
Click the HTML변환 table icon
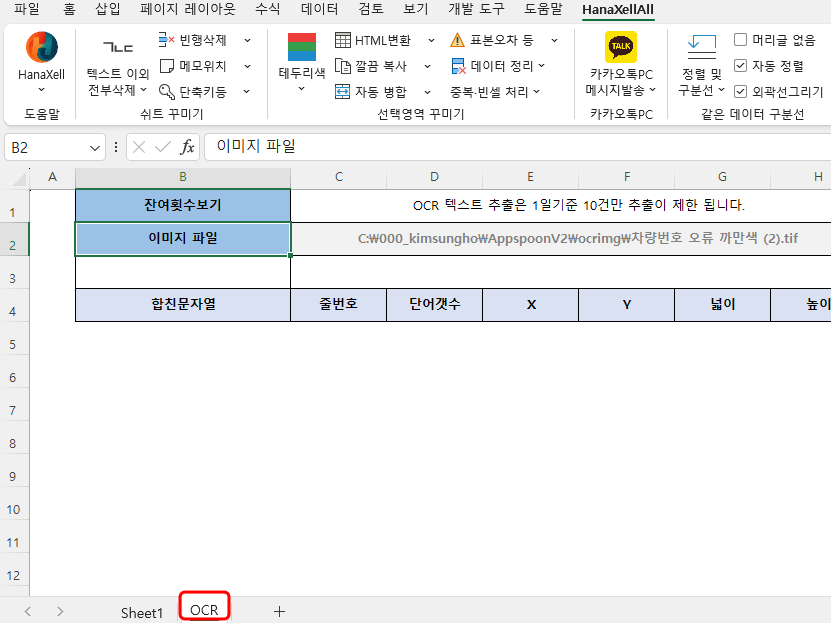(342, 40)
